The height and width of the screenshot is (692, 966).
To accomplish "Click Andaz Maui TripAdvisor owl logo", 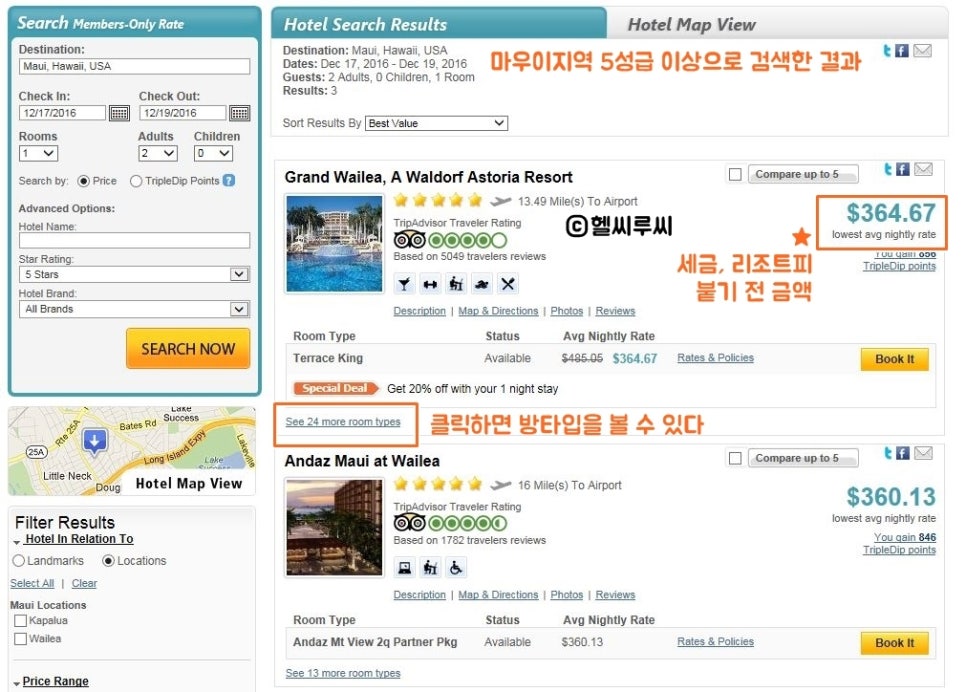I will coord(410,523).
